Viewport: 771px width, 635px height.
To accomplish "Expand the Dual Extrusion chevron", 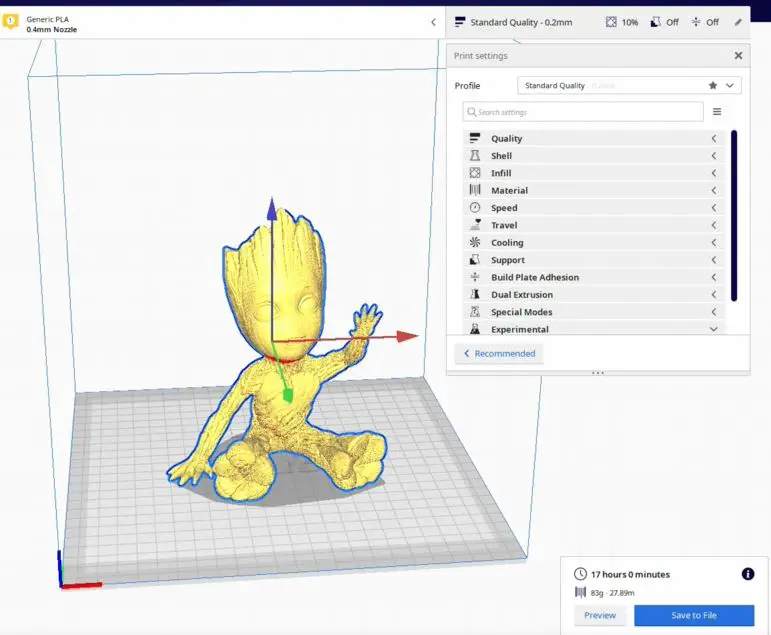I will (x=713, y=294).
